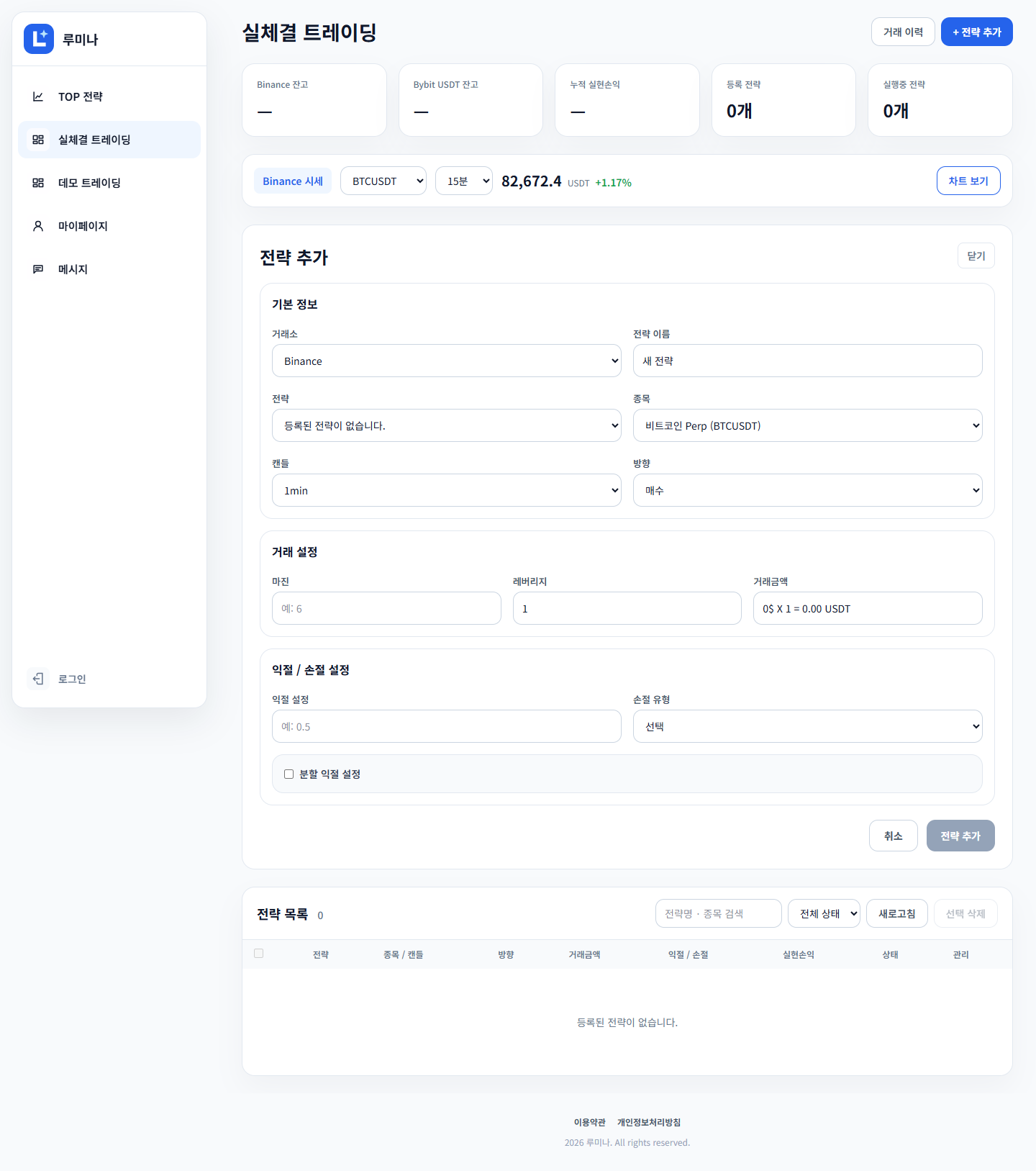Screen dimensions: 1036x1171
Task: Click the TOP 전략 chart icon
Action: tap(38, 96)
